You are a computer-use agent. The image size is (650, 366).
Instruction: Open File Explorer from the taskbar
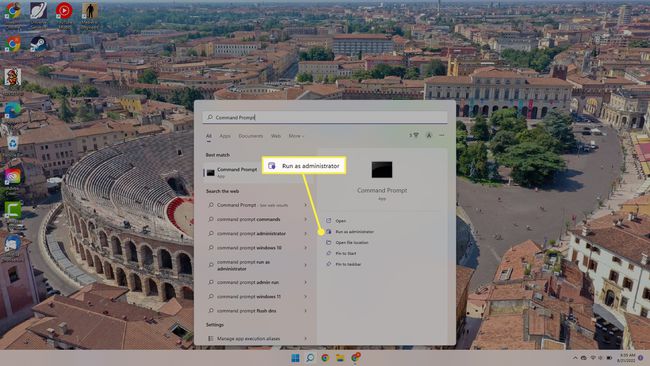pyautogui.click(x=340, y=358)
